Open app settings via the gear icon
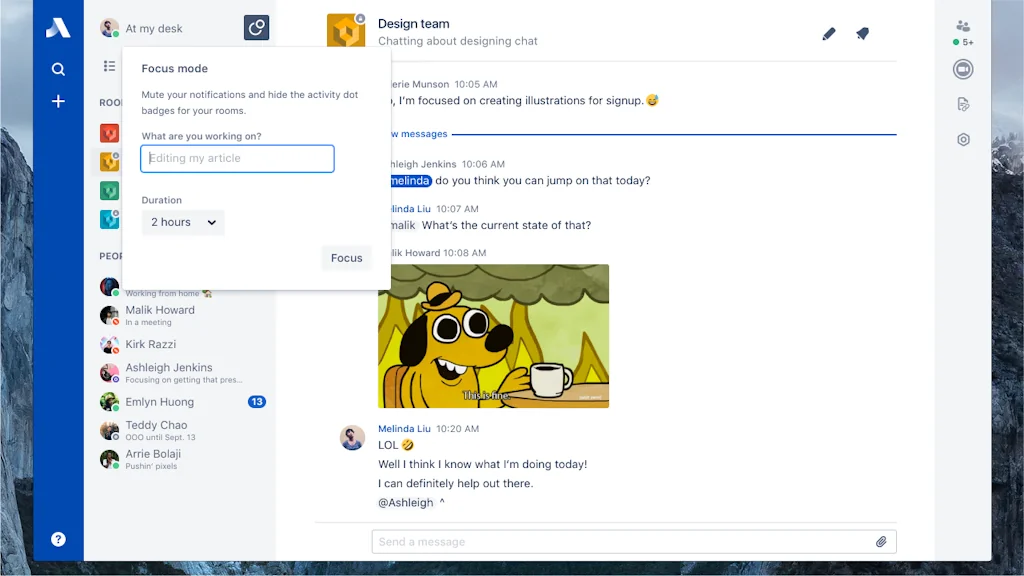1024x576 pixels. coord(961,139)
